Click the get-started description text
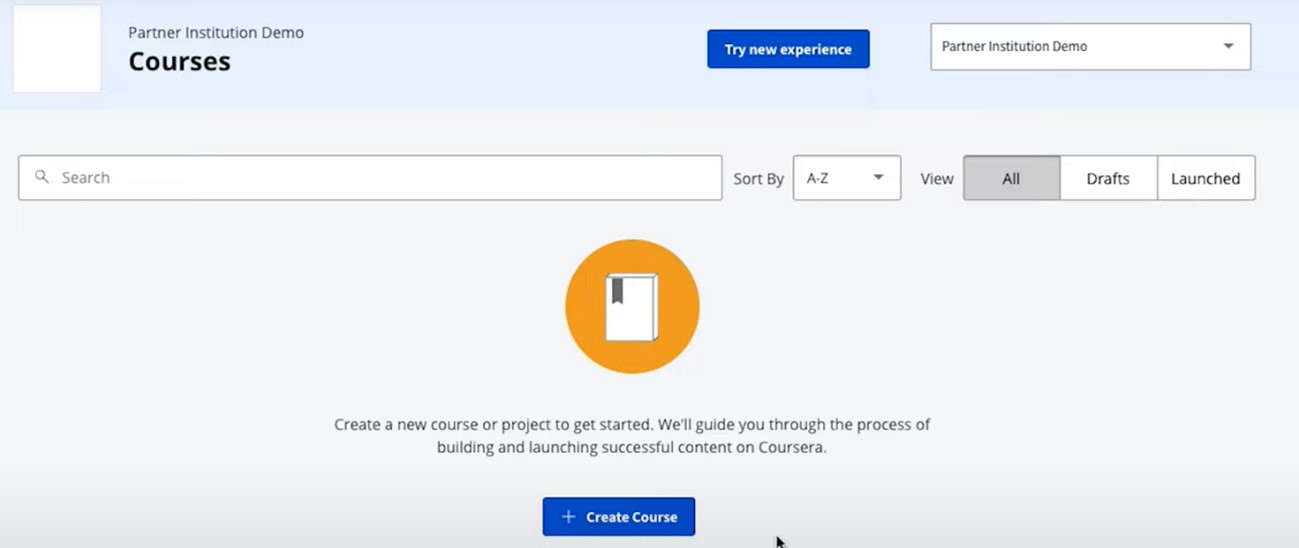The image size is (1299, 548). point(632,436)
